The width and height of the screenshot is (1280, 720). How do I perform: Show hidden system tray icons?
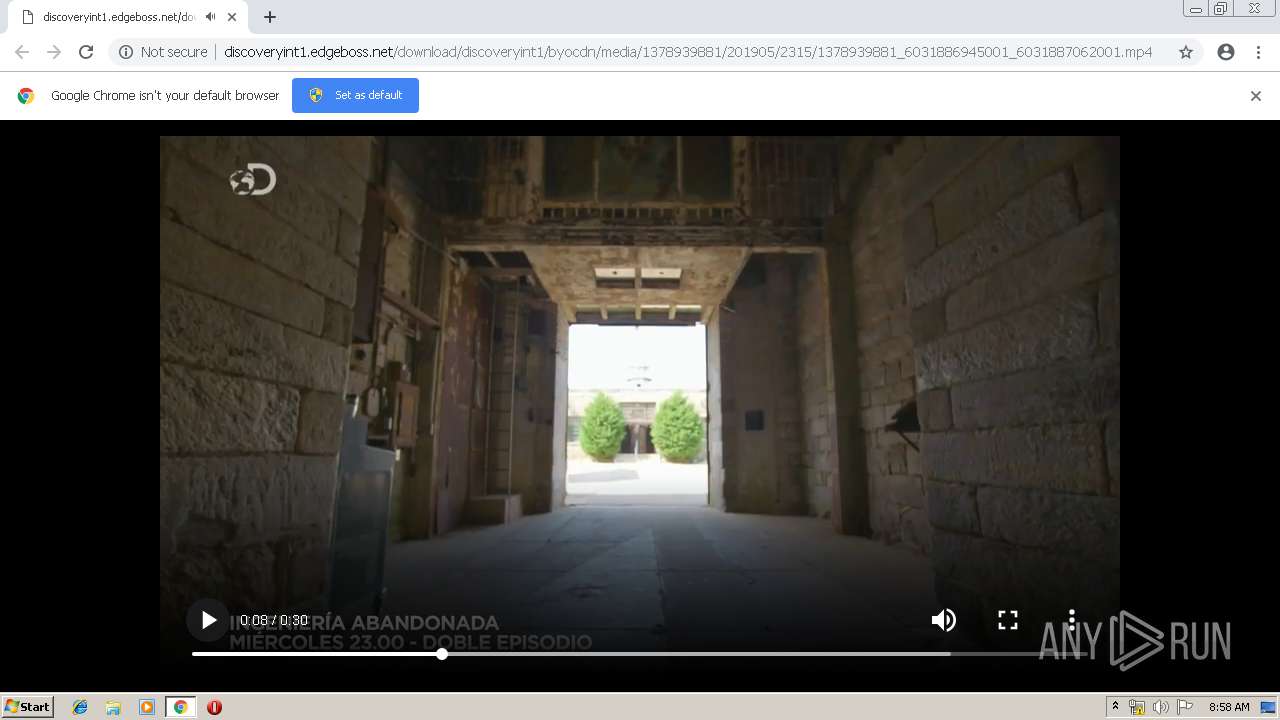(x=1115, y=707)
